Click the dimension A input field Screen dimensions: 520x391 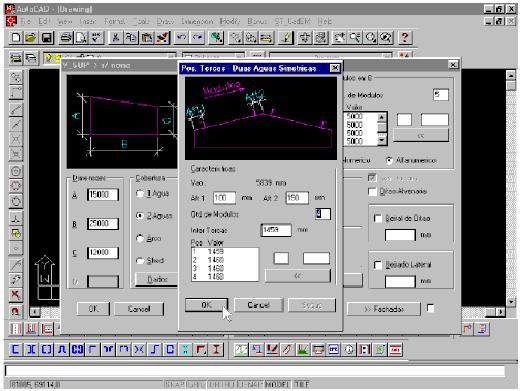103,195
